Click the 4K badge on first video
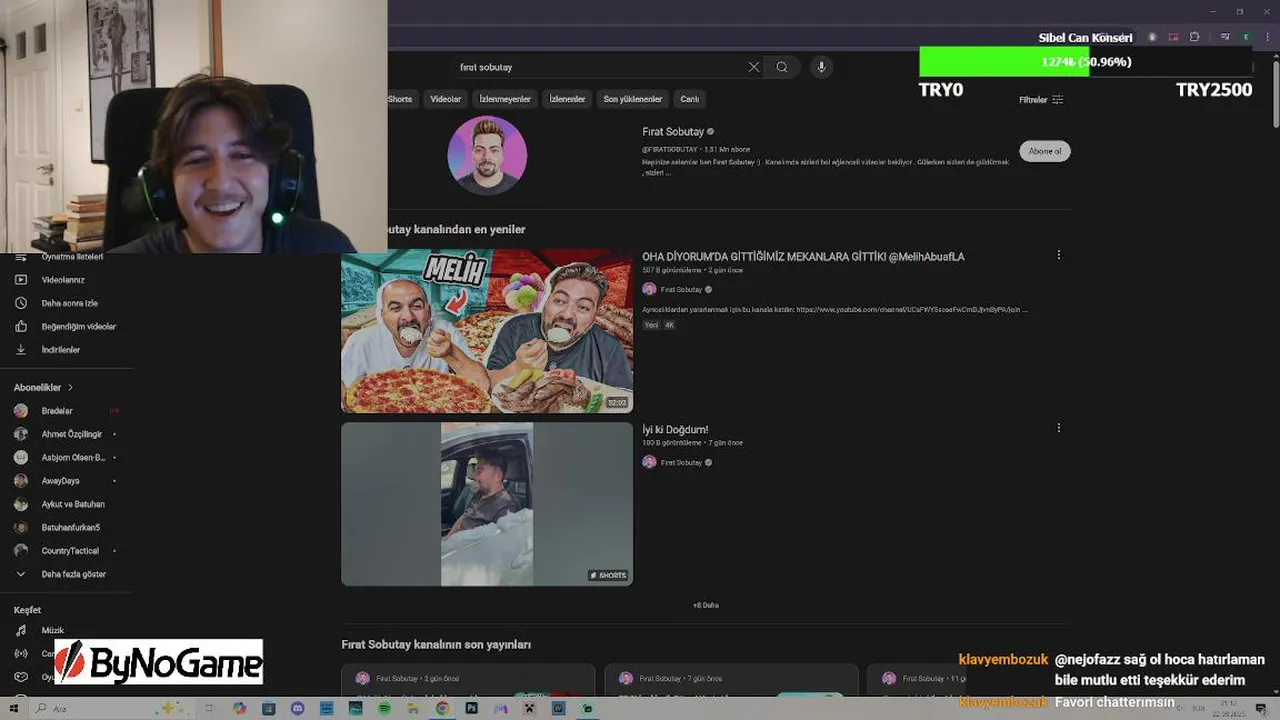 click(670, 325)
